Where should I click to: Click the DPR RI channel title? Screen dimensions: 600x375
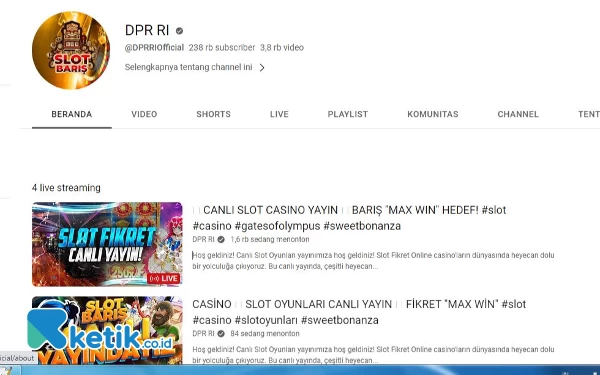coord(147,30)
